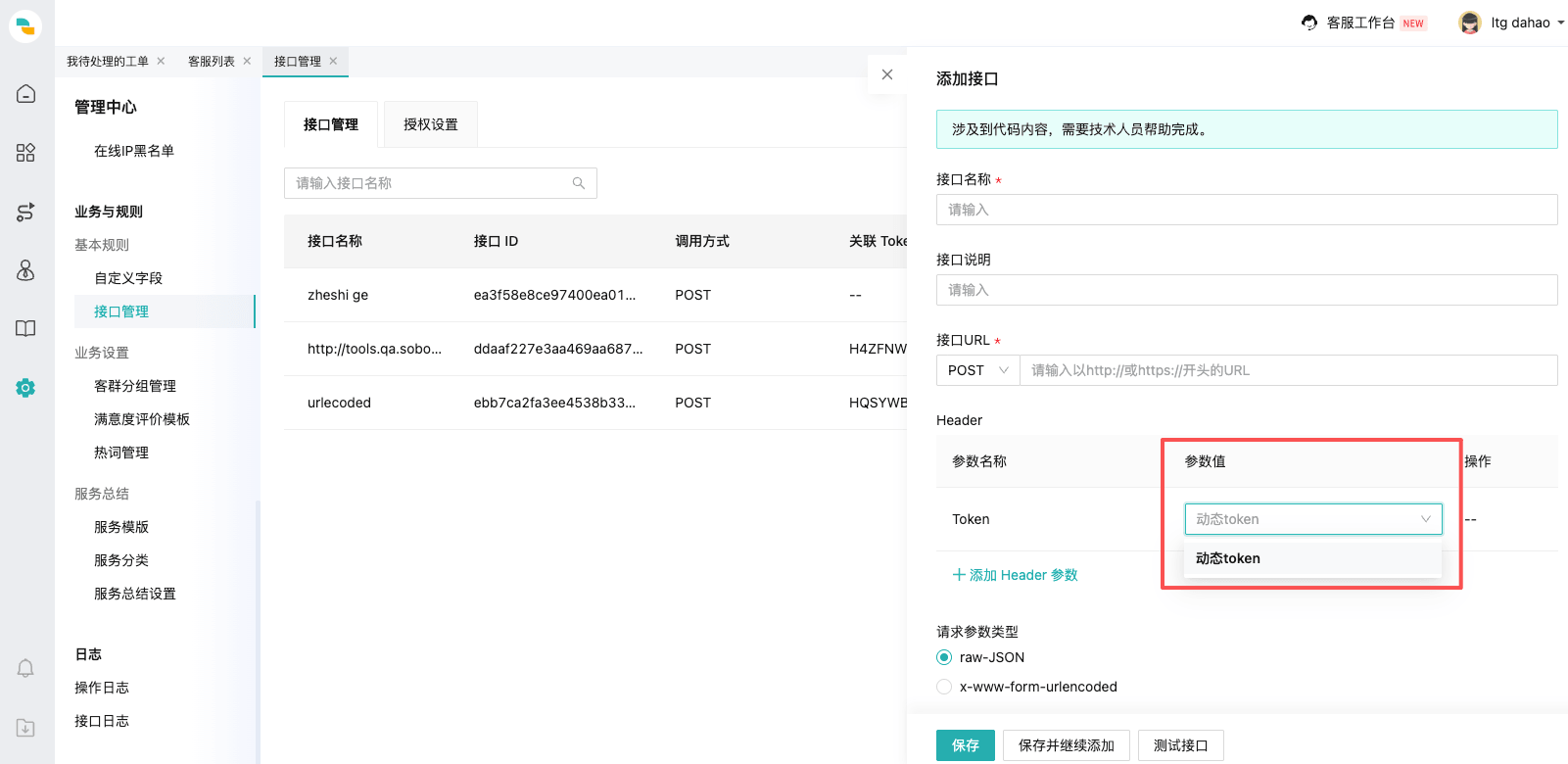Click the search magnifier in interface name field
The image size is (1568, 764).
point(579,183)
